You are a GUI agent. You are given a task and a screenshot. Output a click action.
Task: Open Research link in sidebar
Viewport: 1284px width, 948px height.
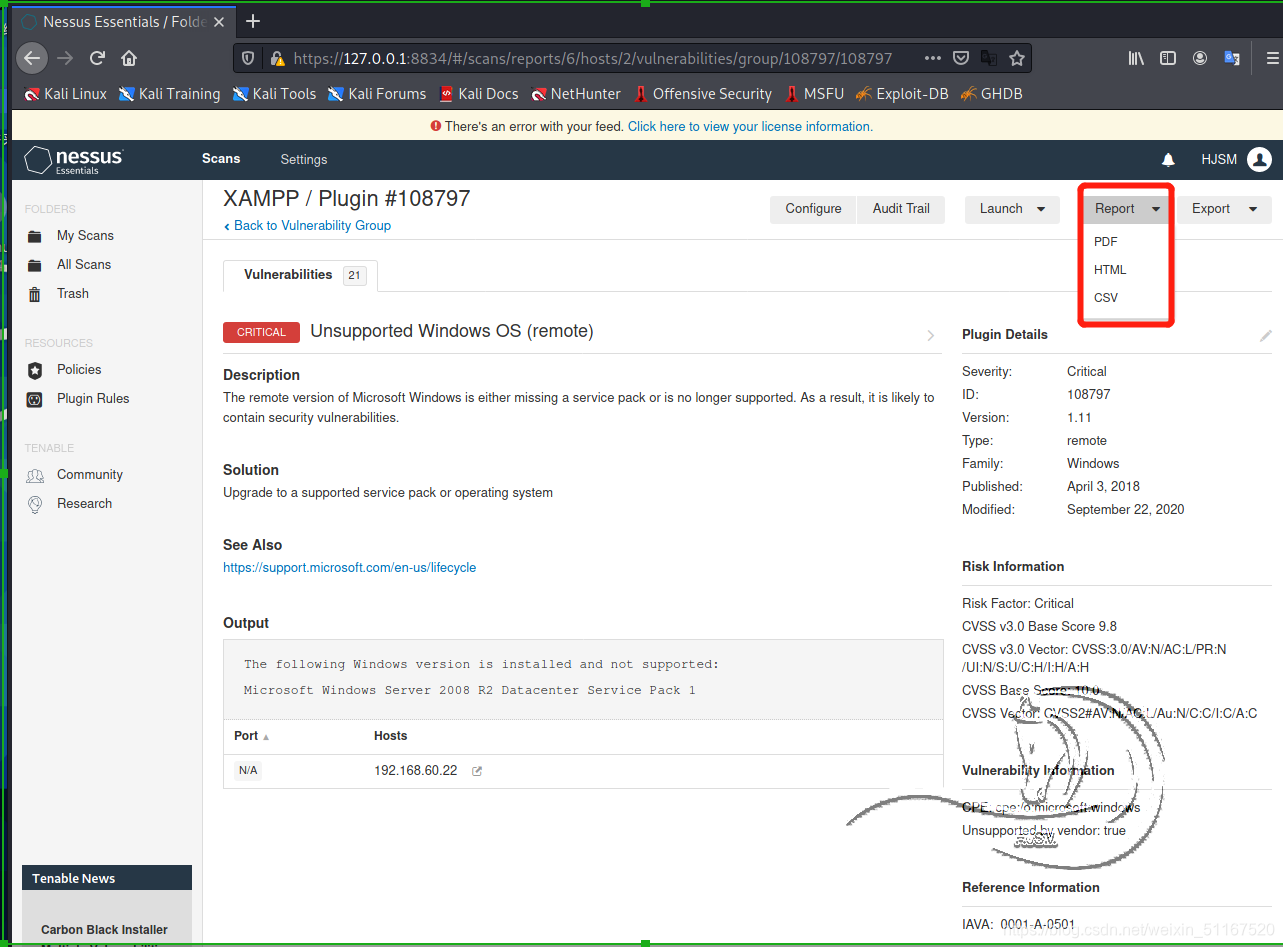point(84,504)
